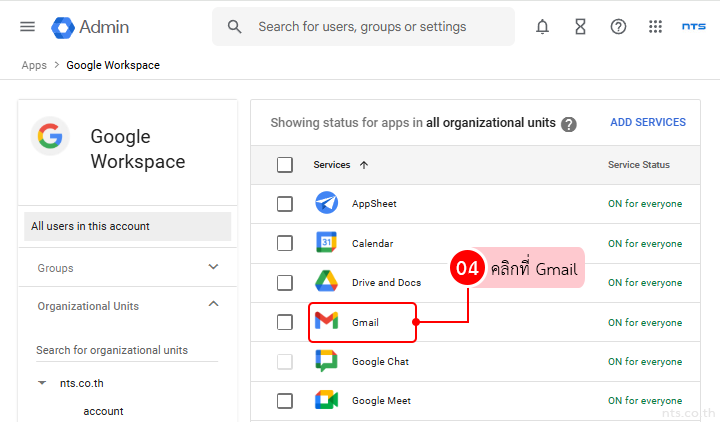Check the Google Meet row checkbox
Screen dimensions: 720x422
(x=285, y=401)
